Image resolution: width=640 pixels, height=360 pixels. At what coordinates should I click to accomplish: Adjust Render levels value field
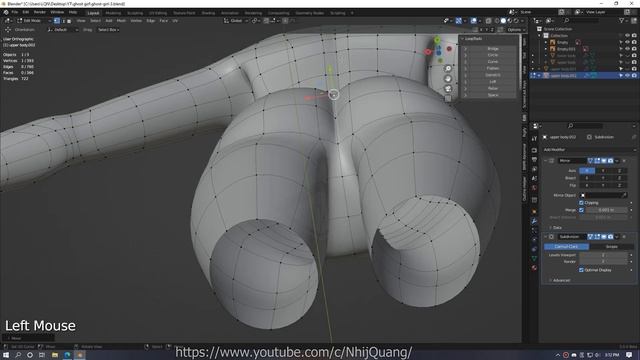603,262
